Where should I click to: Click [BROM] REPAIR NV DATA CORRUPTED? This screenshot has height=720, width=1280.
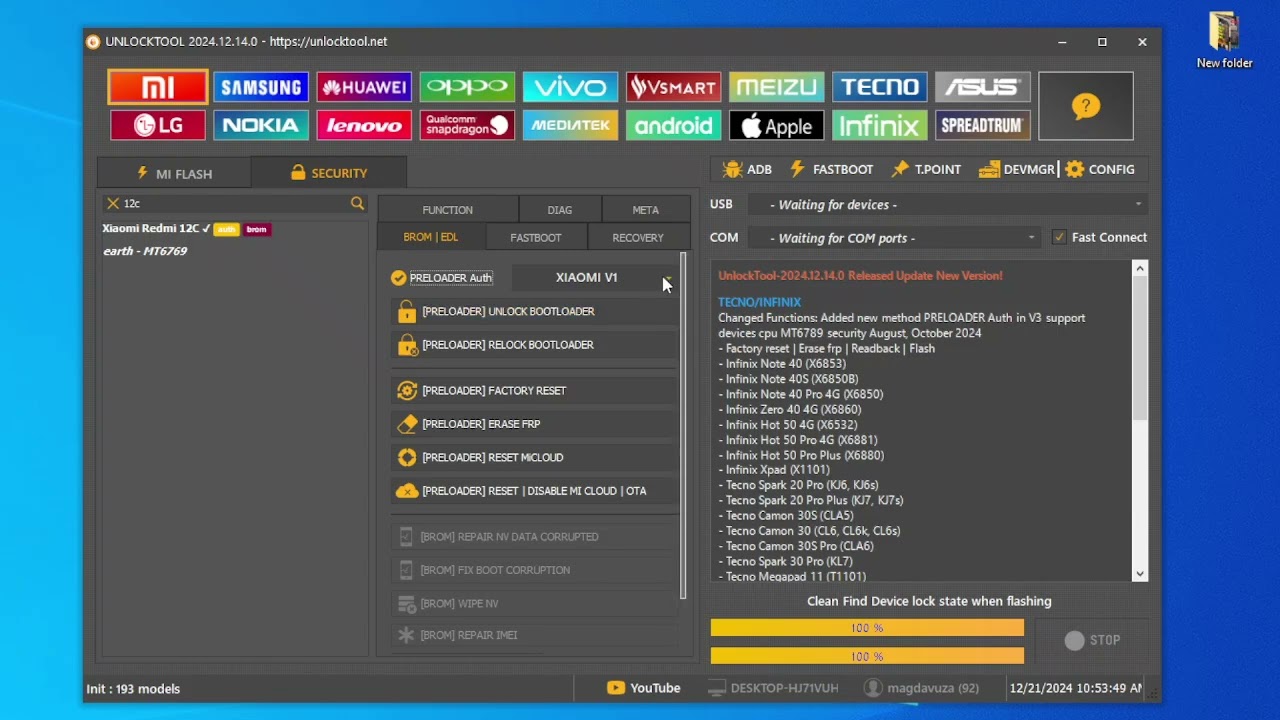(x=535, y=537)
